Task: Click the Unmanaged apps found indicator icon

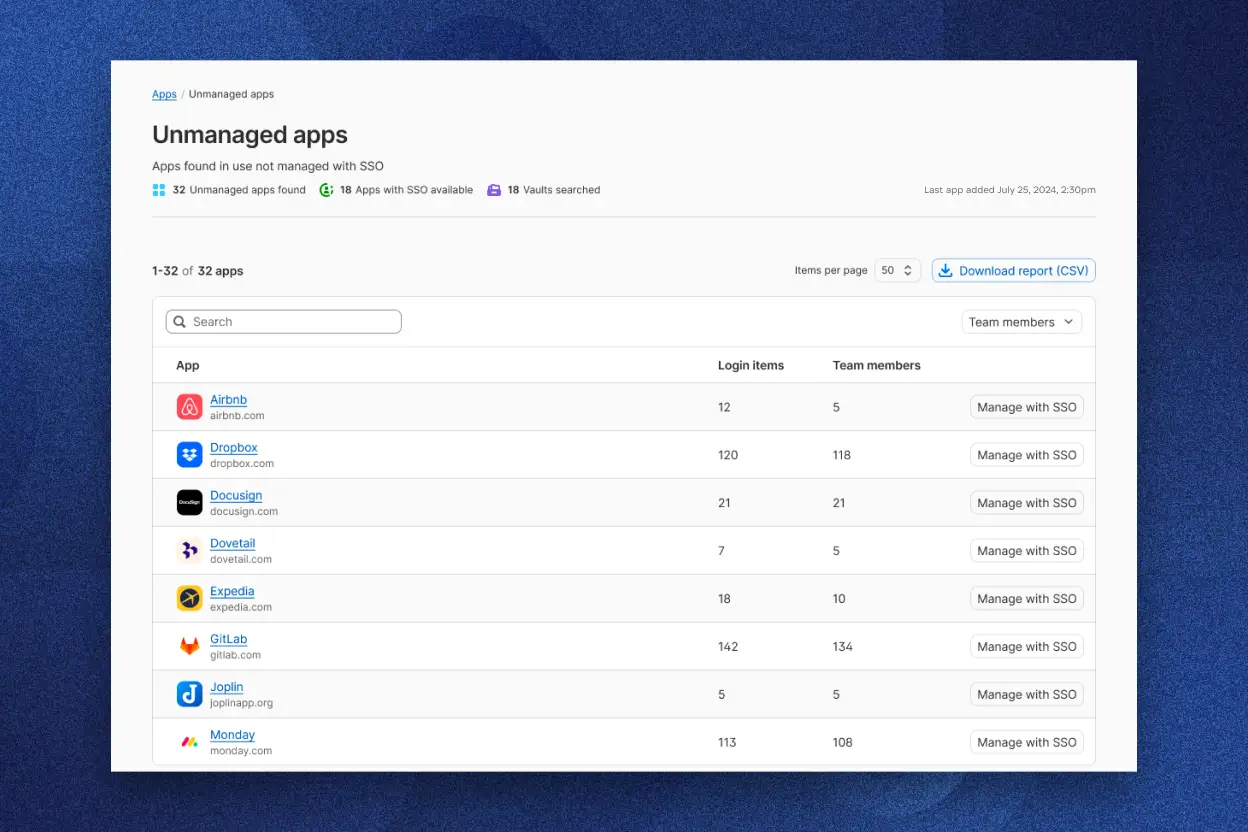Action: [159, 189]
